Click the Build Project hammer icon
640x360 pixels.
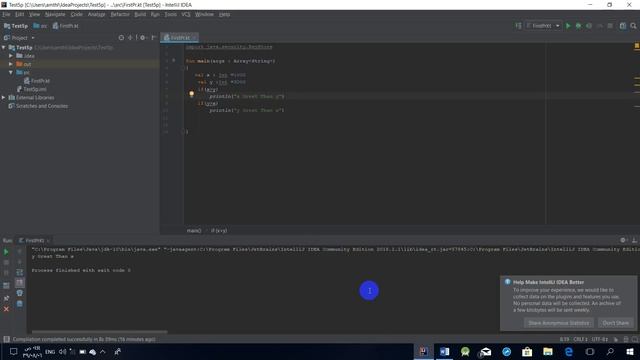tap(518, 26)
